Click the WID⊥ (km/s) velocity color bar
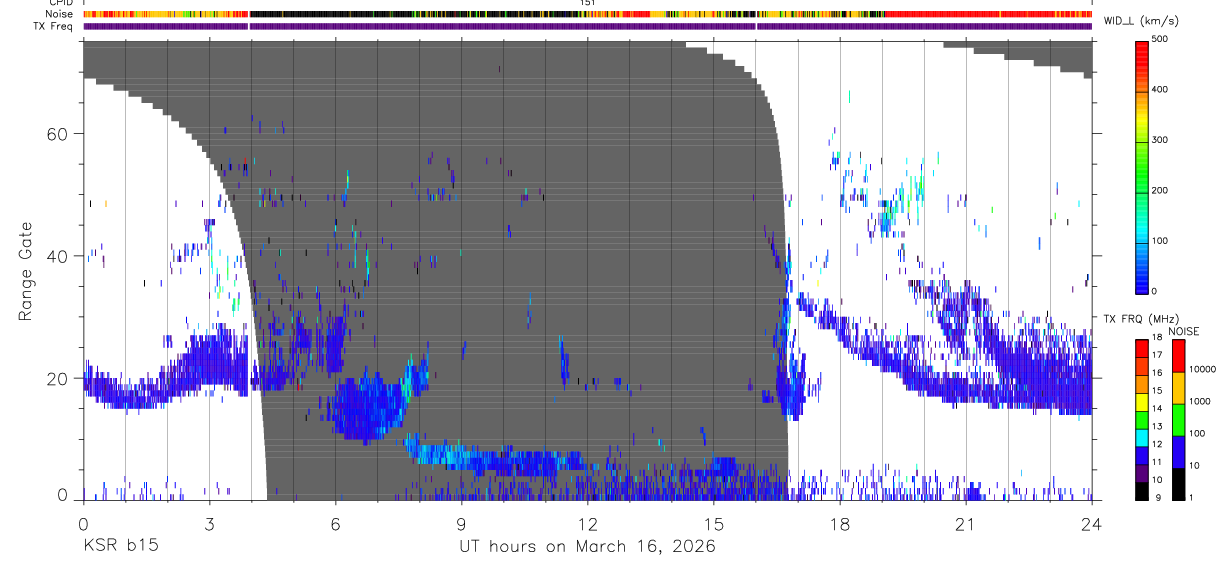This screenshot has height=567, width=1228. coord(1142,165)
